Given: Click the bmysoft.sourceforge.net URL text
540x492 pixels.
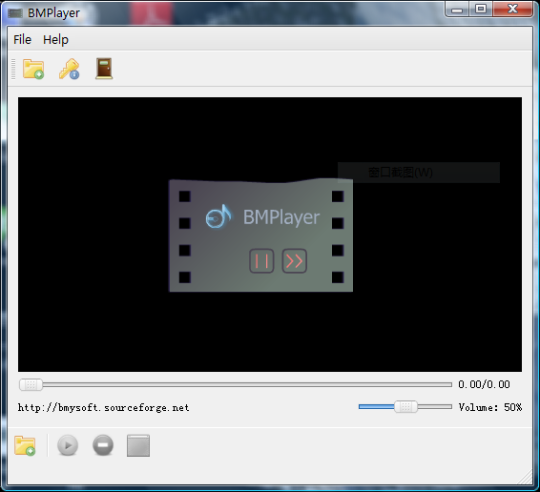Looking at the screenshot, I should [x=103, y=408].
